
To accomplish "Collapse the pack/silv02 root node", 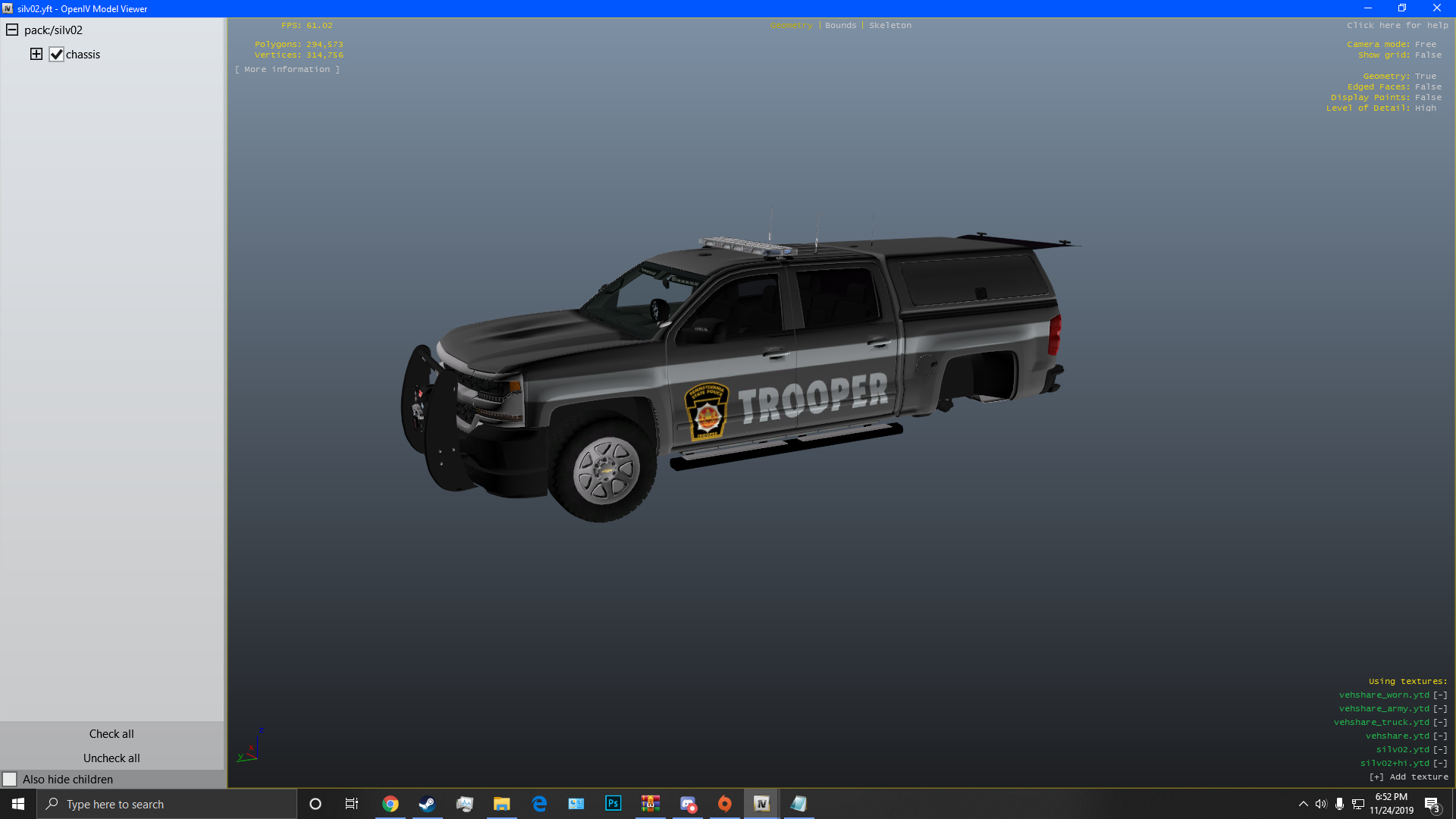I will coord(12,30).
